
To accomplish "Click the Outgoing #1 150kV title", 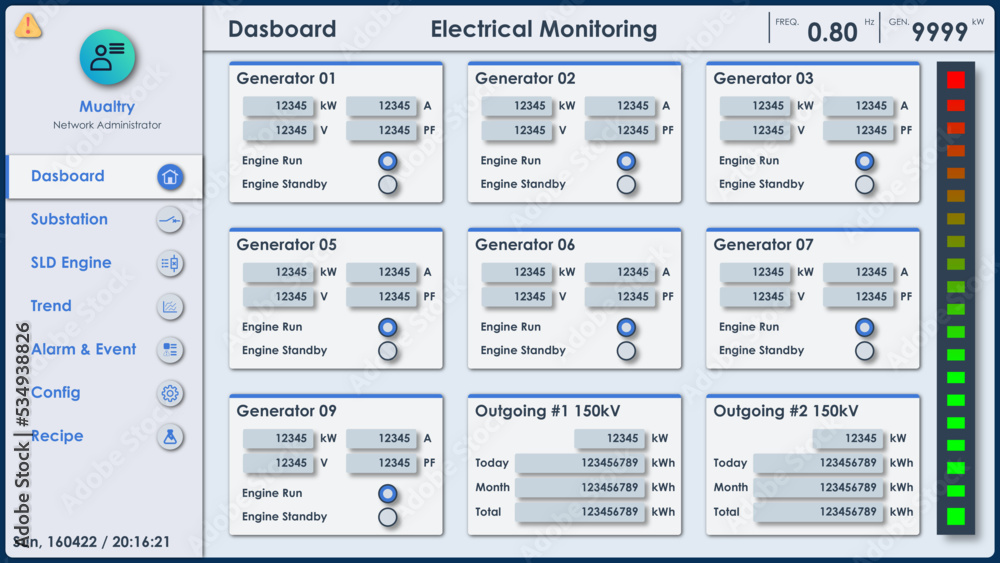I will (x=547, y=411).
